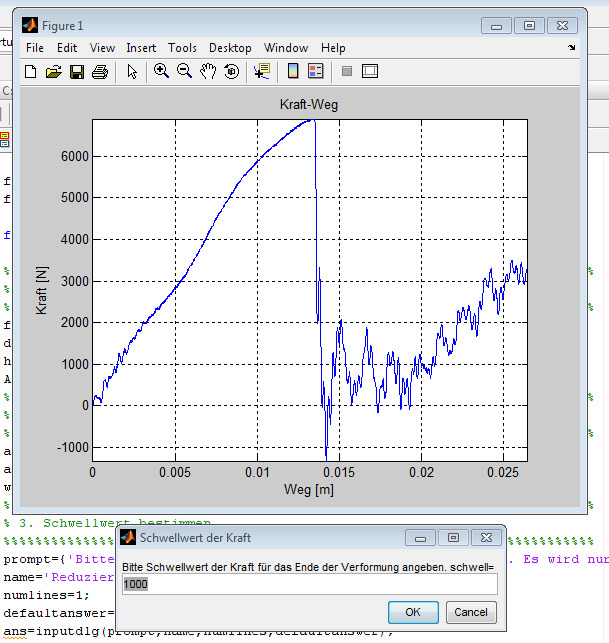Print the figure using the printer icon
The image size is (609, 643).
(x=100, y=71)
